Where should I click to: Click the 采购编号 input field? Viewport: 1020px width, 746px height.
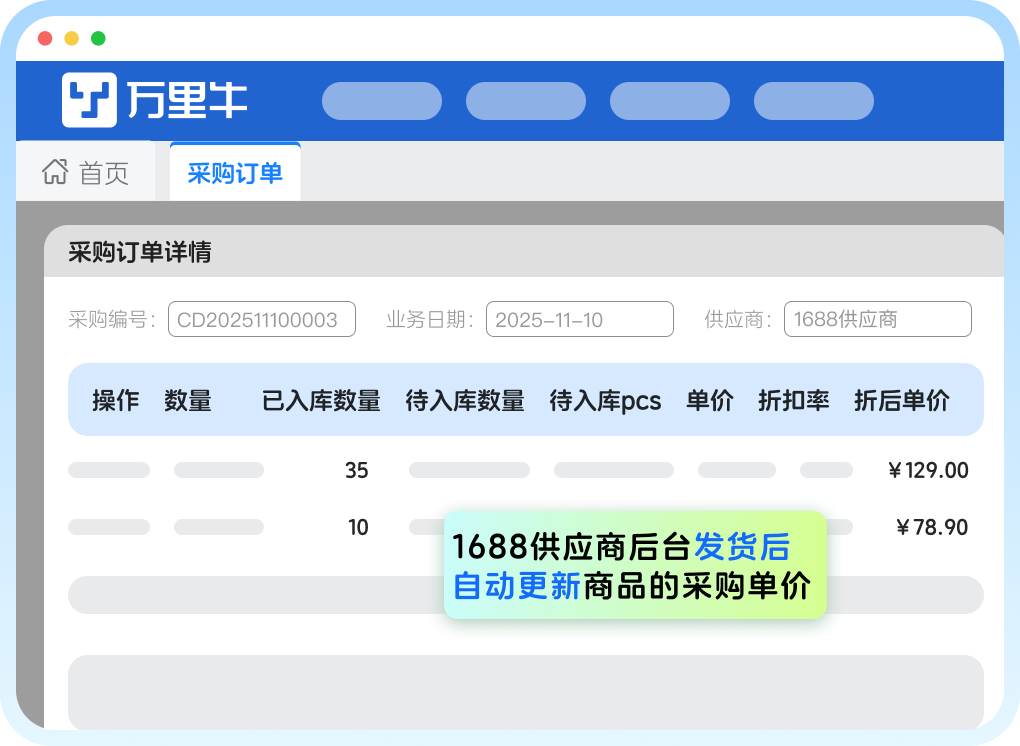coord(261,320)
